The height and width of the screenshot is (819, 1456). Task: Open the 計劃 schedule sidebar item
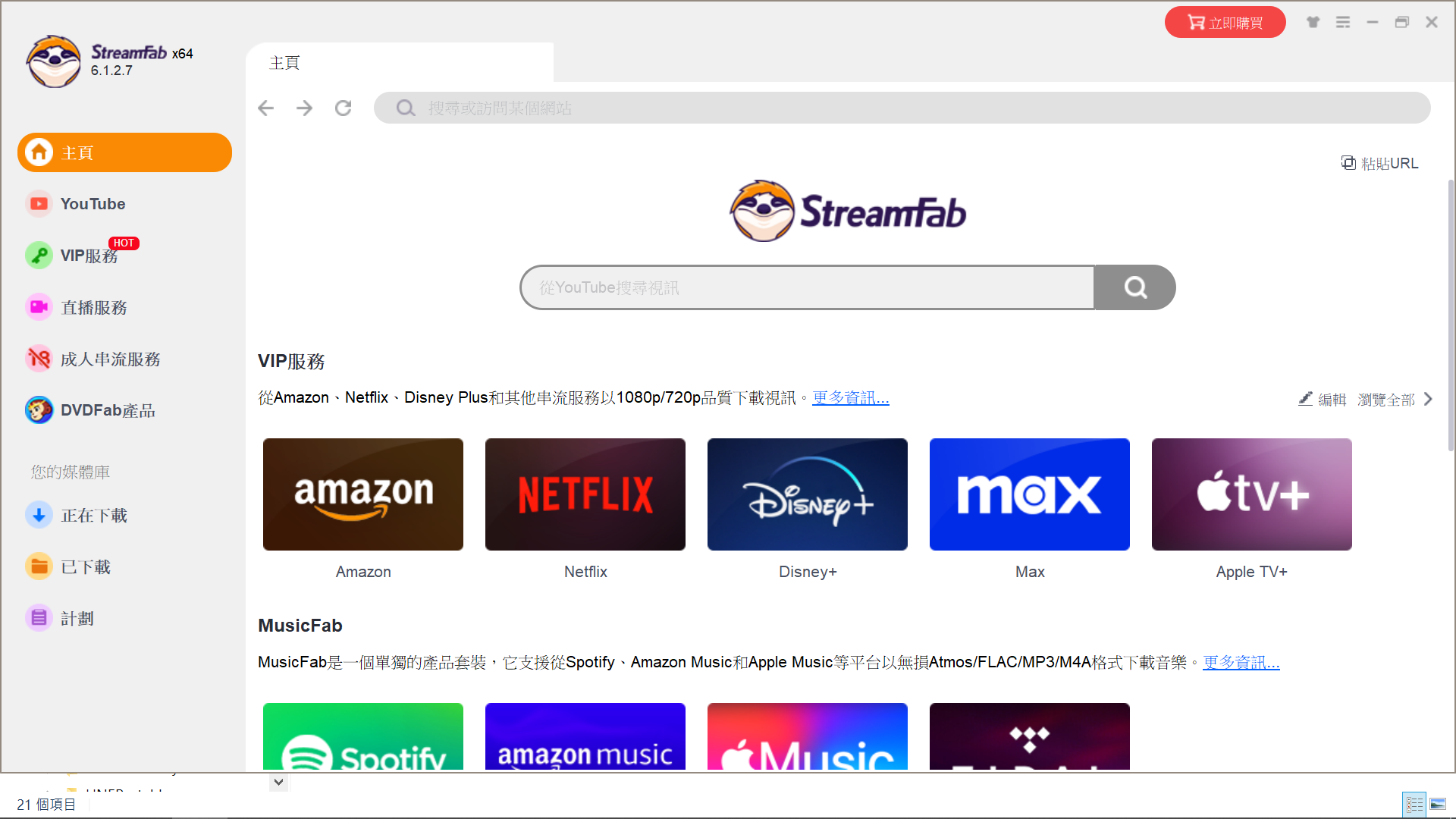[77, 619]
